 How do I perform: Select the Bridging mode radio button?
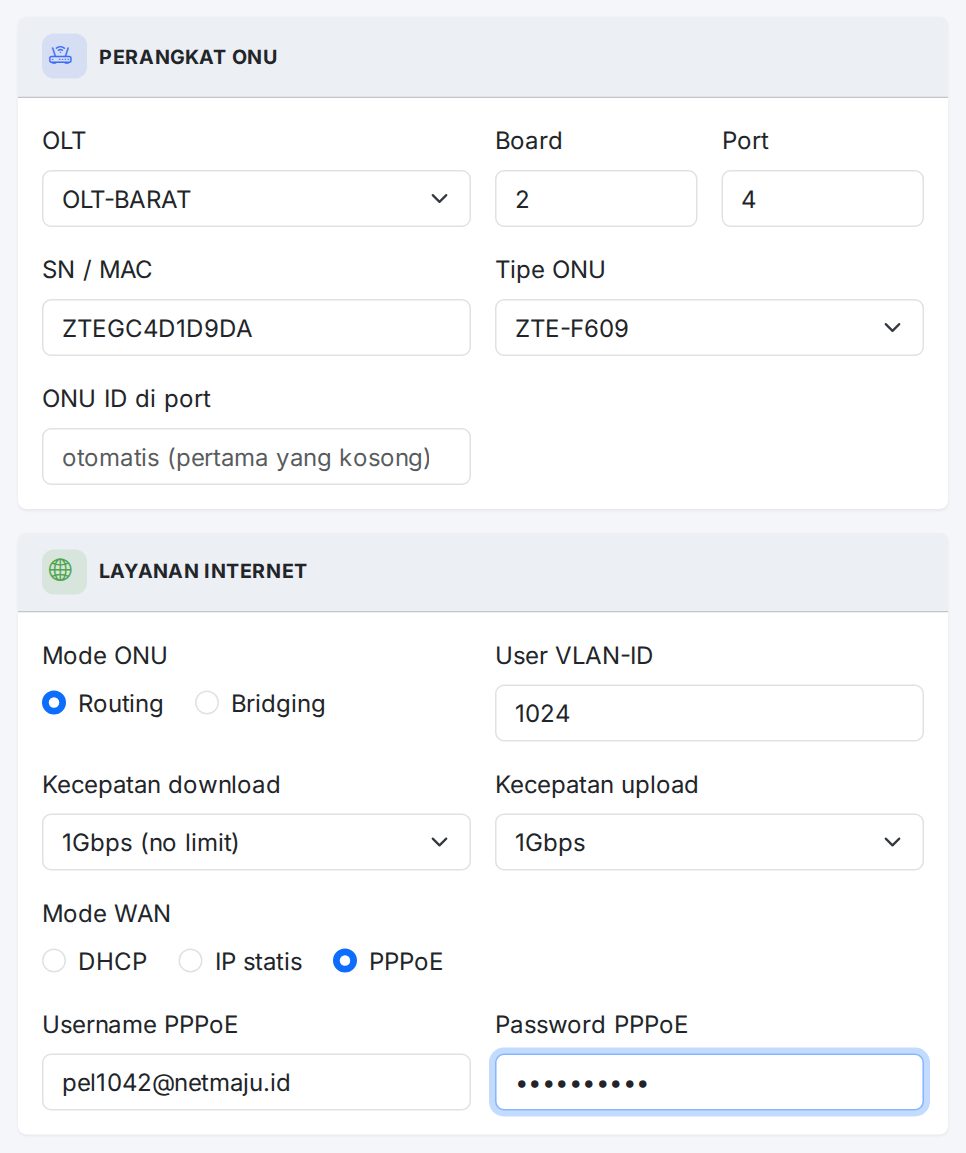click(x=207, y=703)
